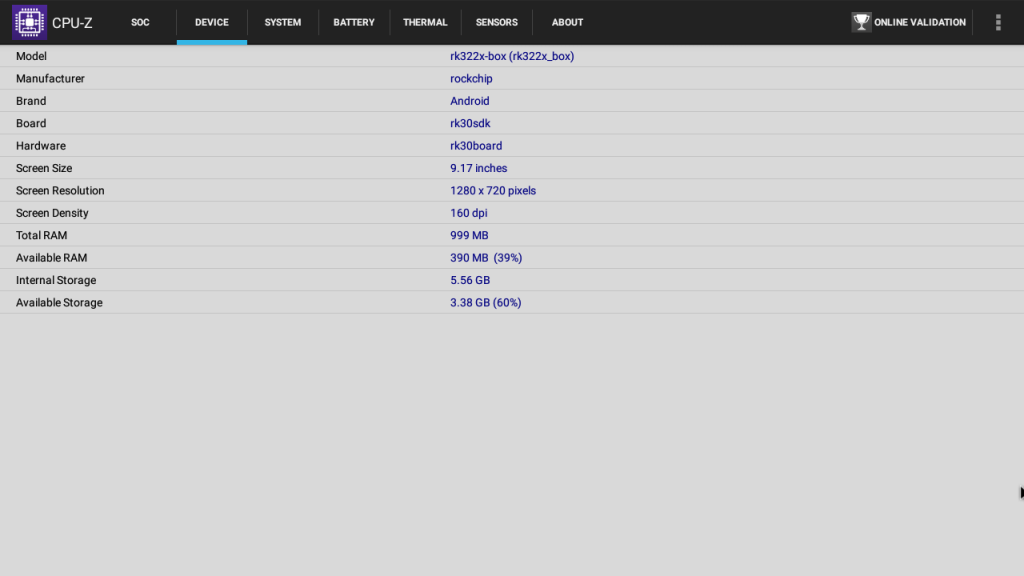The width and height of the screenshot is (1024, 576).
Task: Select the Available RAM label
Action: point(52,258)
